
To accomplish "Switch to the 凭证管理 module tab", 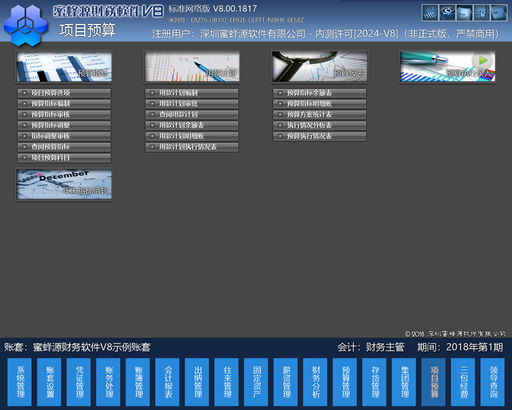I will tap(79, 382).
